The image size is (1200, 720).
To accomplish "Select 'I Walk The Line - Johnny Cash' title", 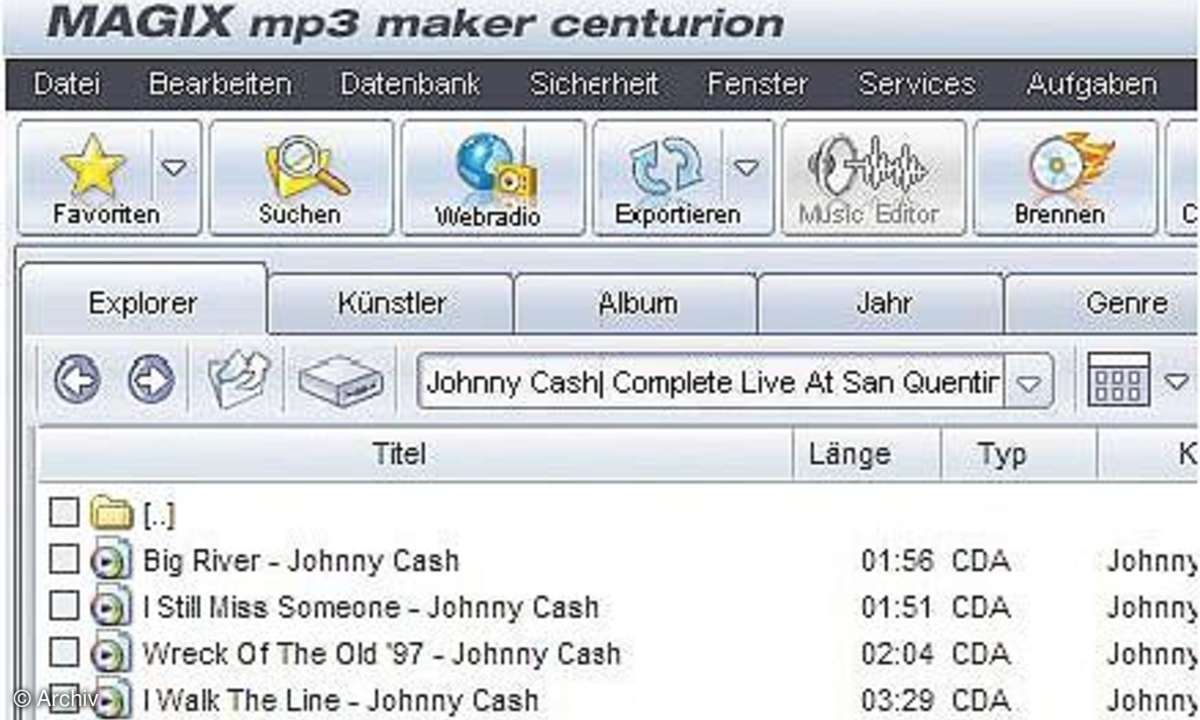I will (x=340, y=700).
